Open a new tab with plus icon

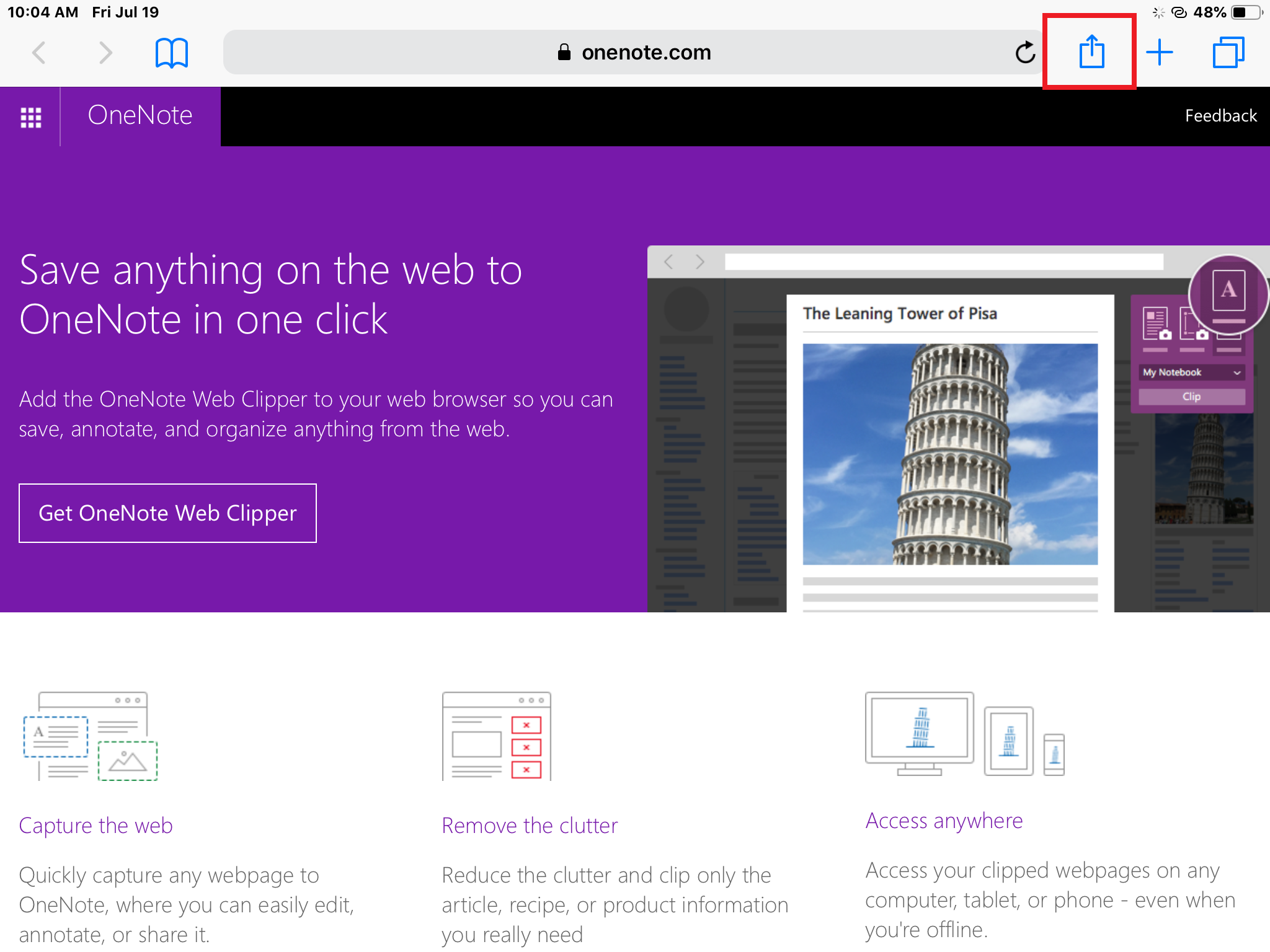tap(1159, 52)
